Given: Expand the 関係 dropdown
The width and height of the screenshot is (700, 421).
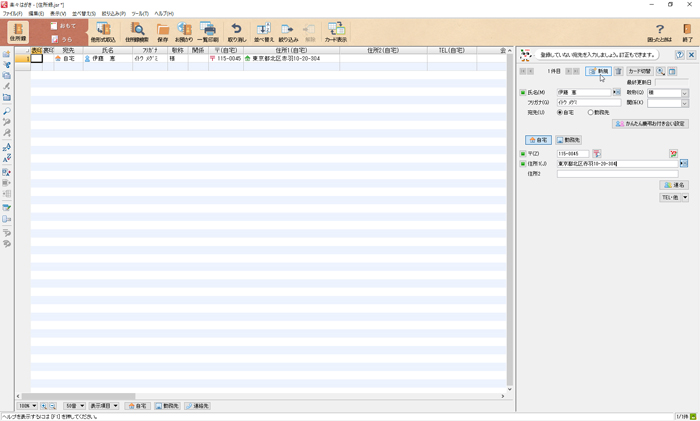Looking at the screenshot, I should (x=684, y=103).
